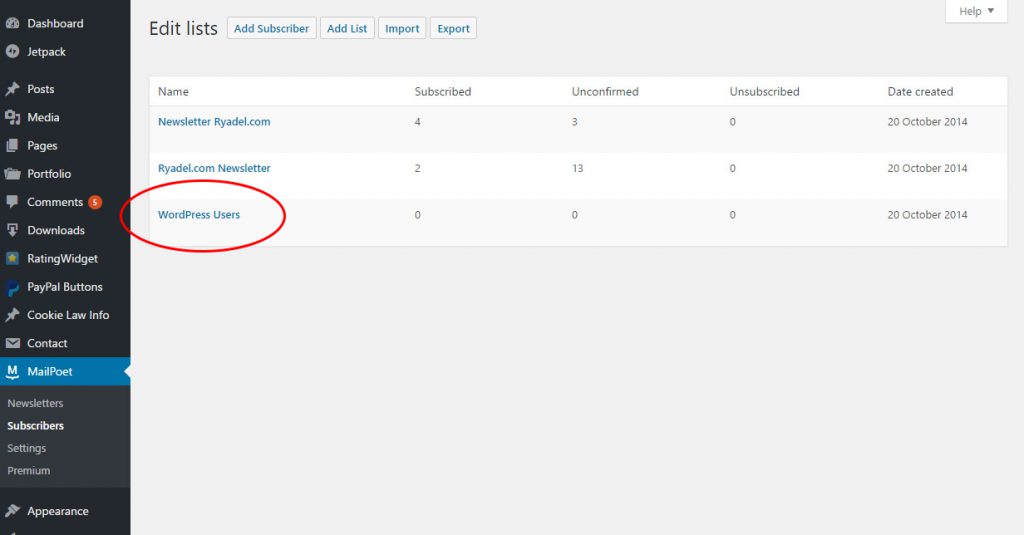Screen dimensions: 1024x535
Task: Open PayPal Buttons menu item
Action: pos(65,287)
